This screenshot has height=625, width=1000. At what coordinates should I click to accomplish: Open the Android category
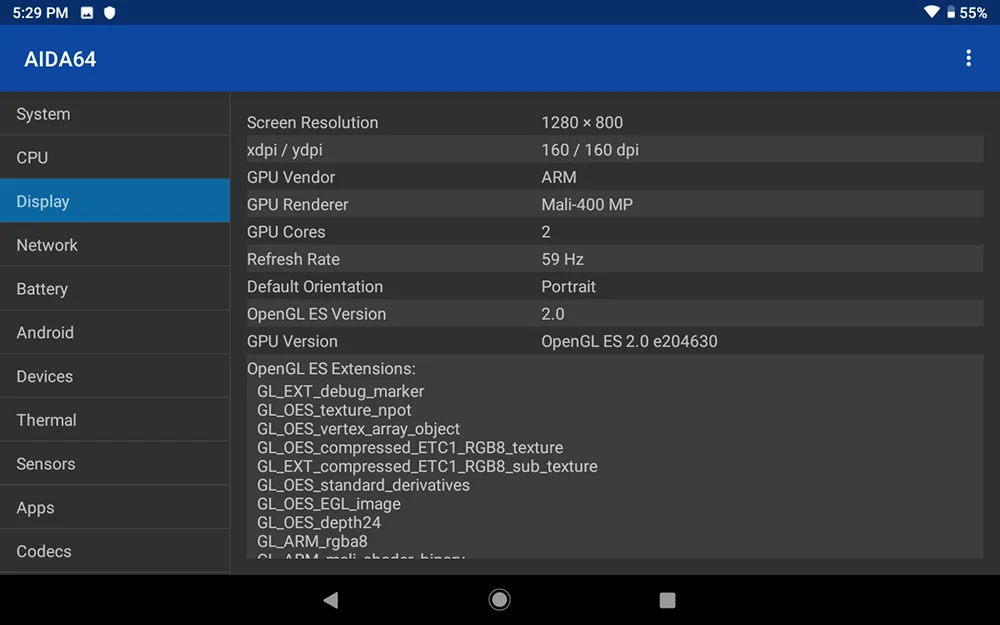coord(115,332)
